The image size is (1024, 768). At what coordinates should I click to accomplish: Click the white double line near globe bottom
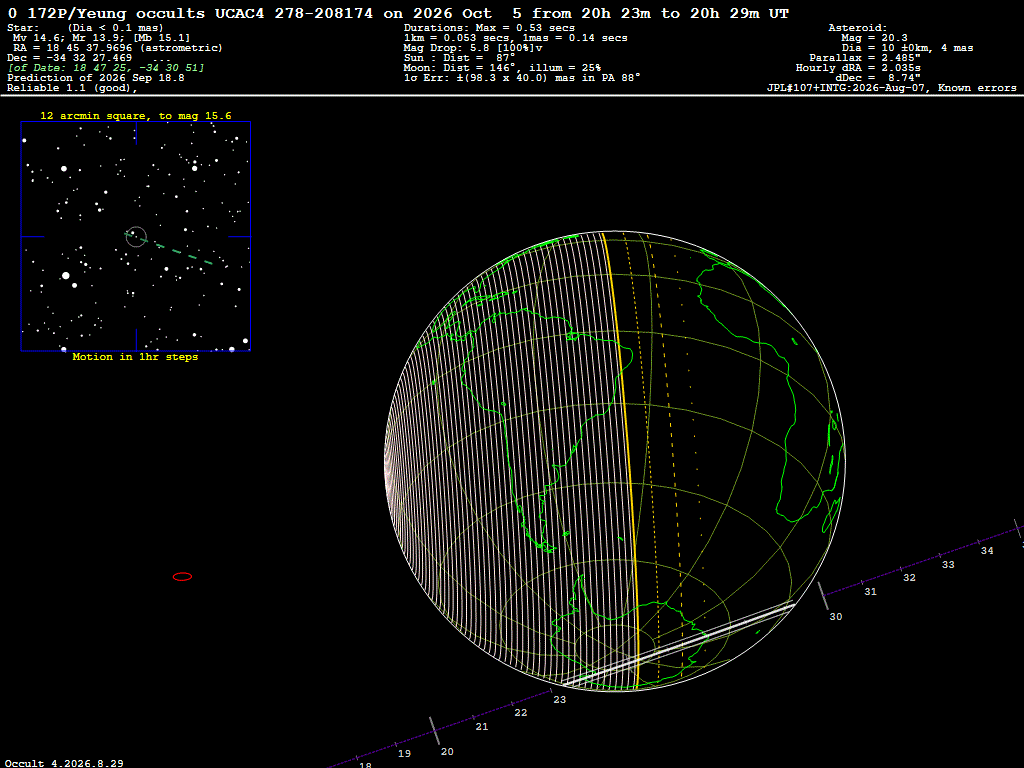pyautogui.click(x=679, y=643)
